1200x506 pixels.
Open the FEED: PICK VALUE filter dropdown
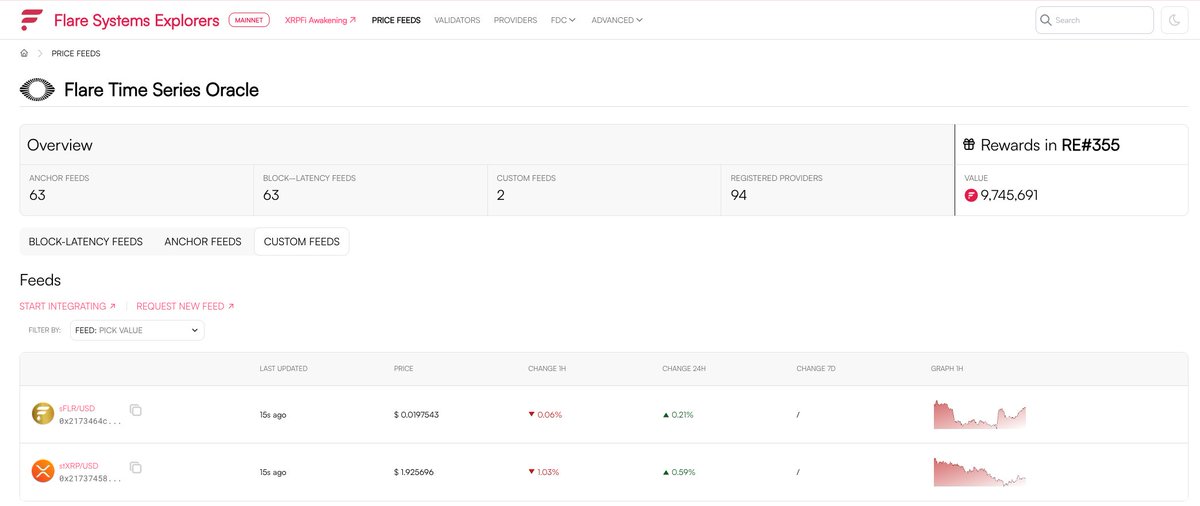coord(137,330)
